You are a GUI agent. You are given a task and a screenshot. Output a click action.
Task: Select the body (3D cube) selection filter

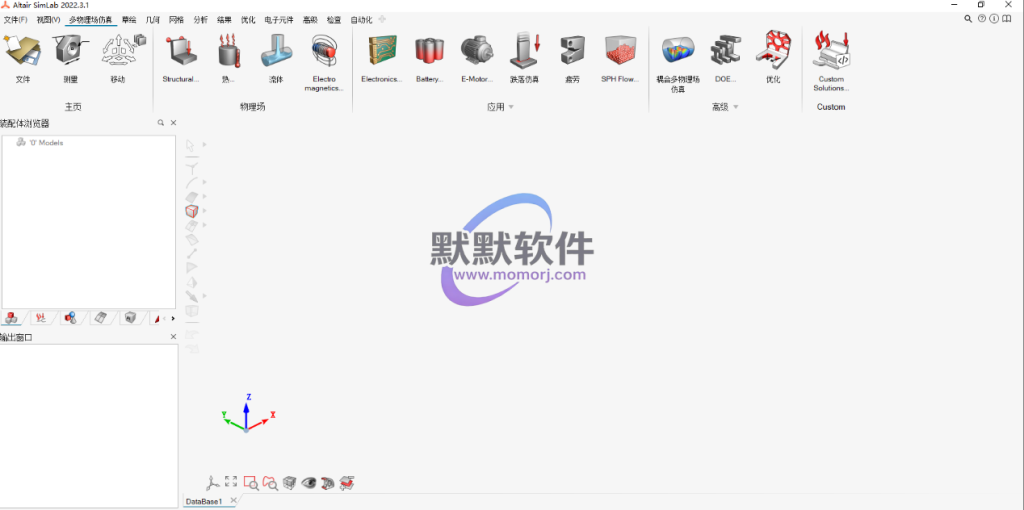[191, 211]
